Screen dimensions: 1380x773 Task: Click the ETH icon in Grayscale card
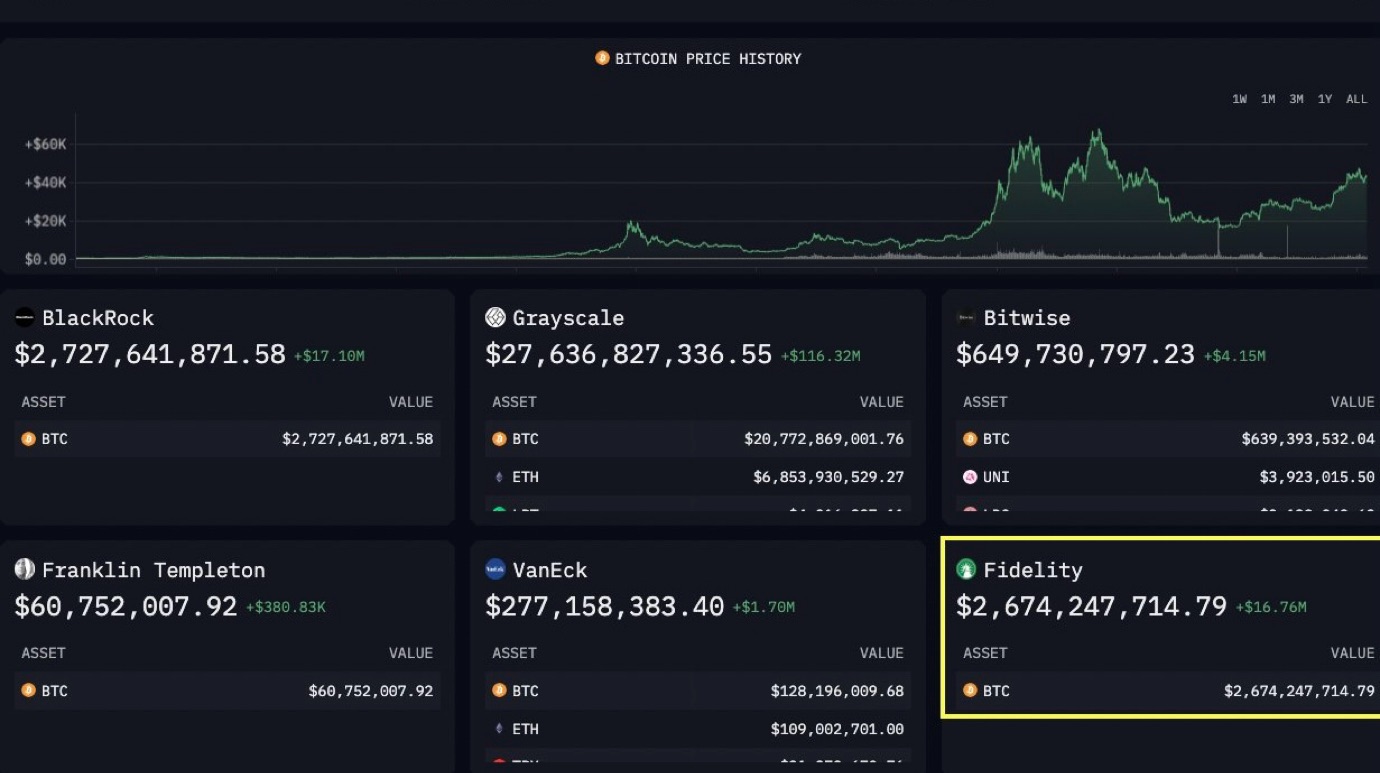click(499, 477)
